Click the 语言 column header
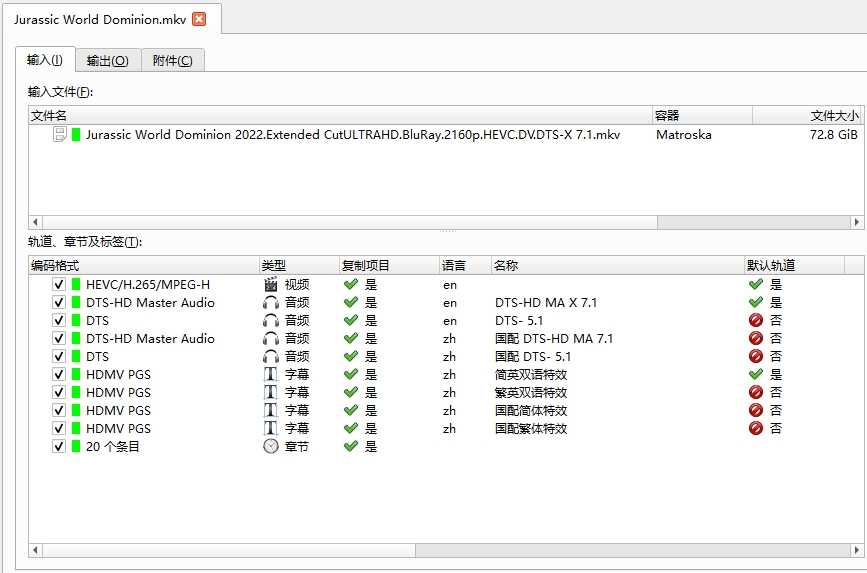This screenshot has width=867, height=573. pyautogui.click(x=465, y=265)
